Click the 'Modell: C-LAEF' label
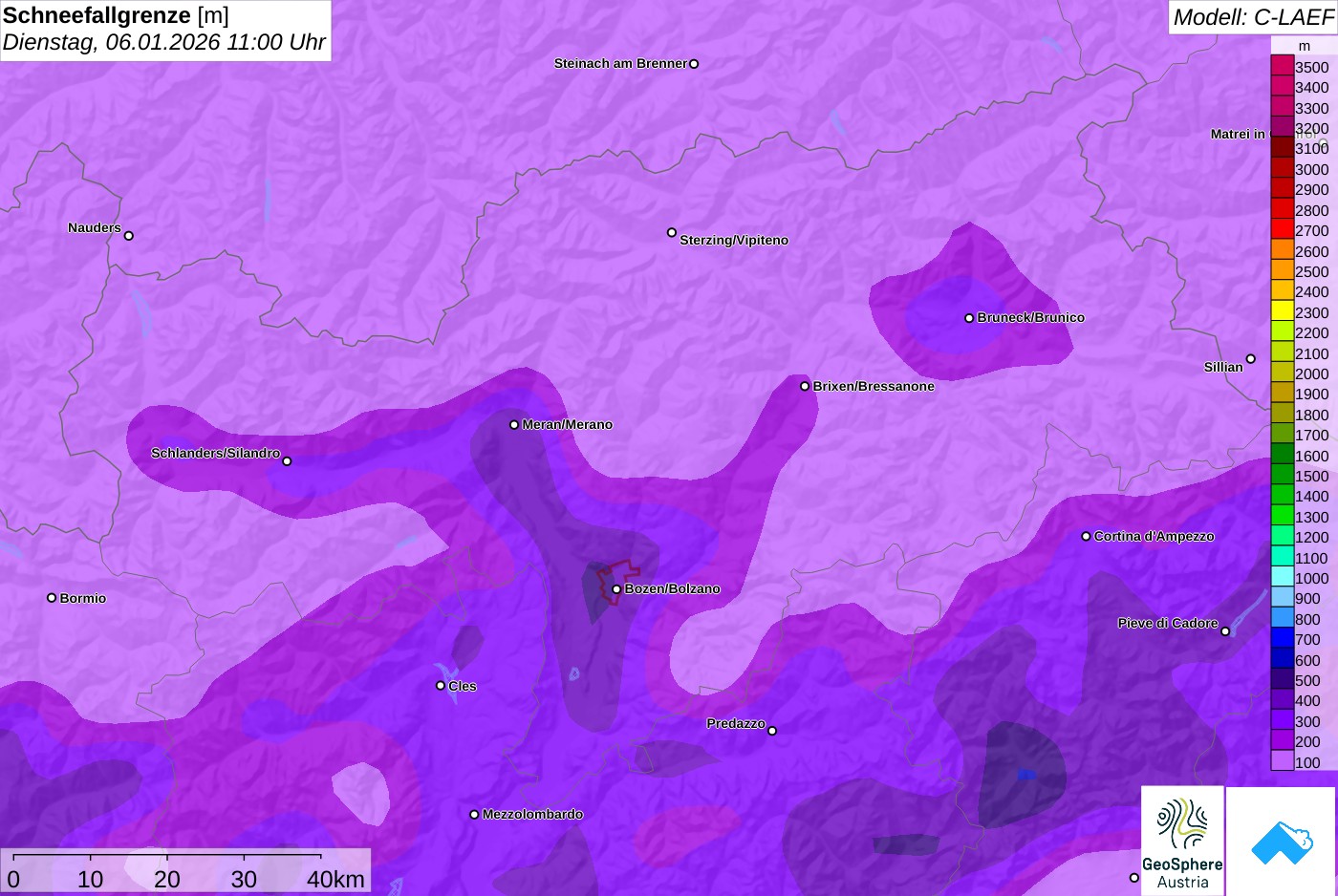The height and width of the screenshot is (896, 1338). pyautogui.click(x=1253, y=16)
